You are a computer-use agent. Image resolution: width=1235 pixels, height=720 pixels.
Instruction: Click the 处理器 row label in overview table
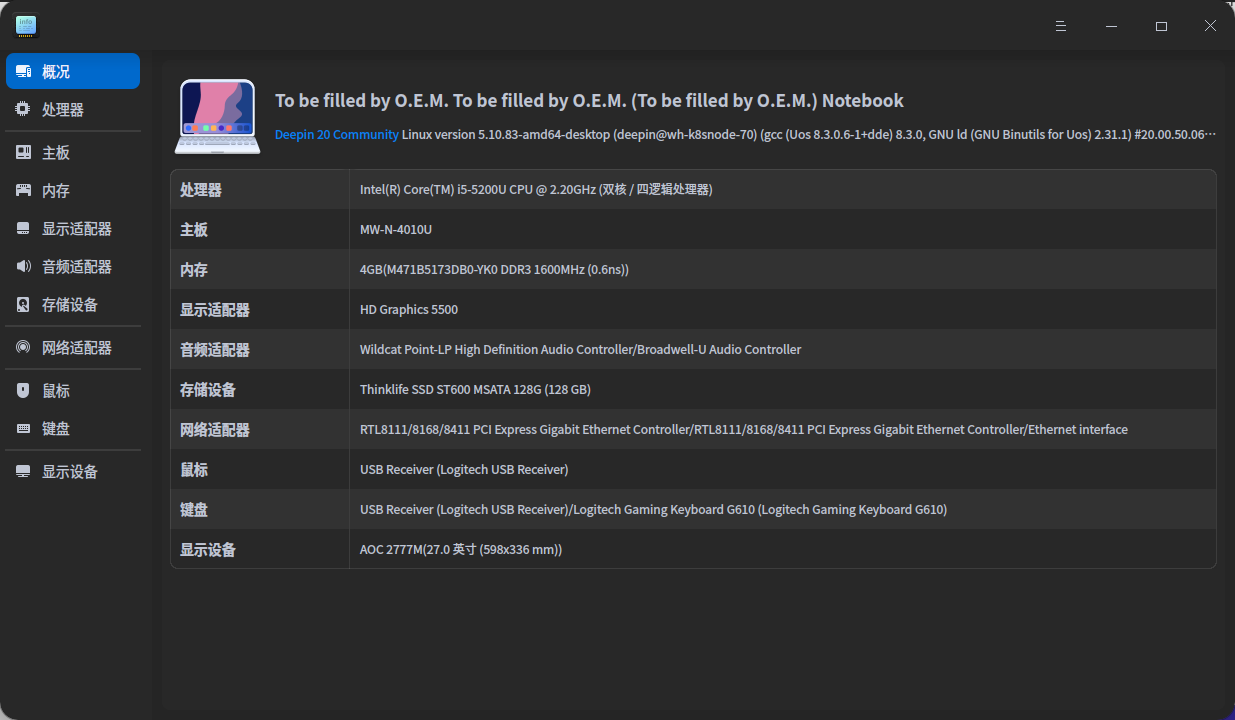click(x=201, y=190)
